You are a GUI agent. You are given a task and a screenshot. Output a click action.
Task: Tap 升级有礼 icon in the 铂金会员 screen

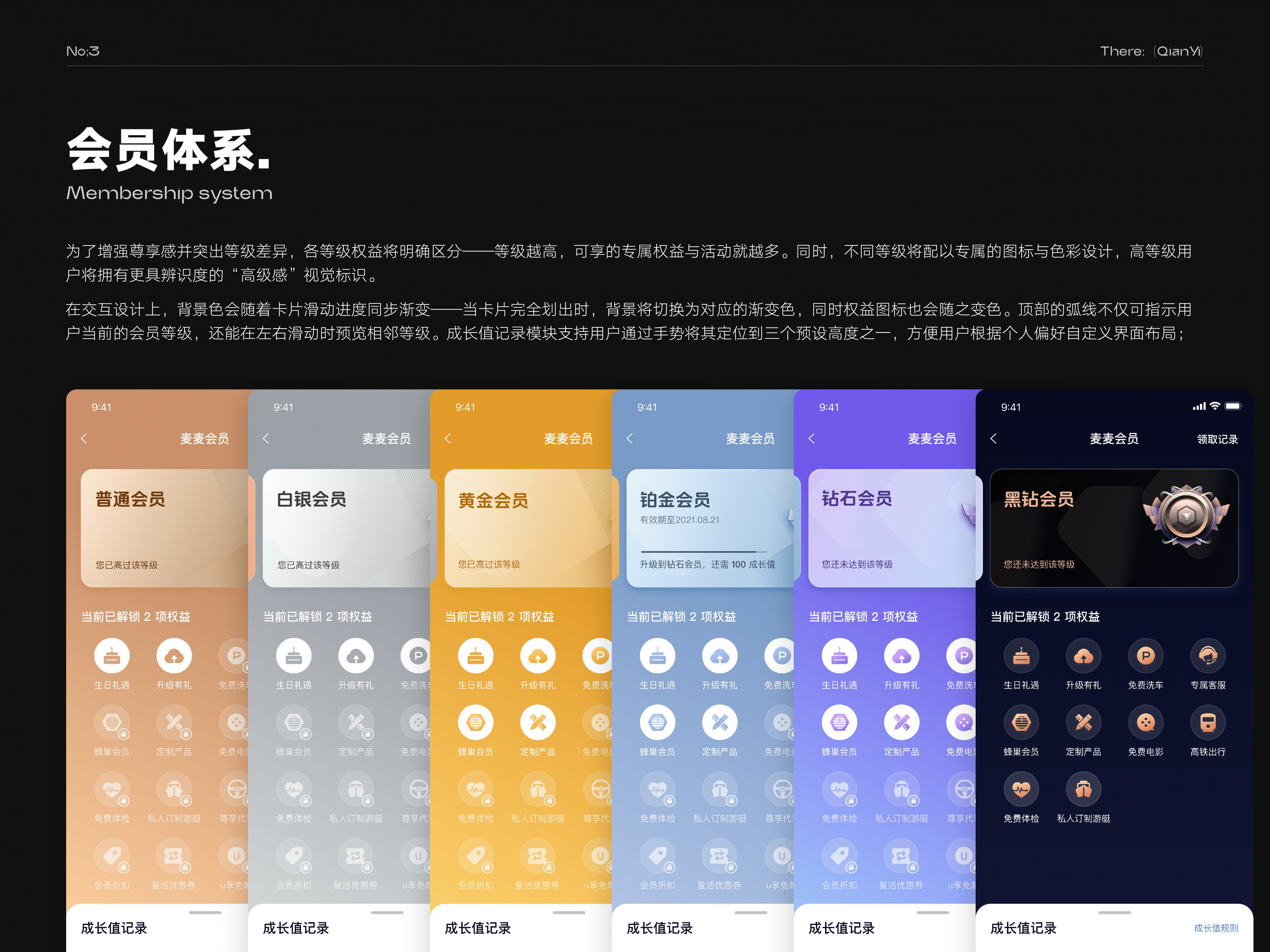pos(720,656)
